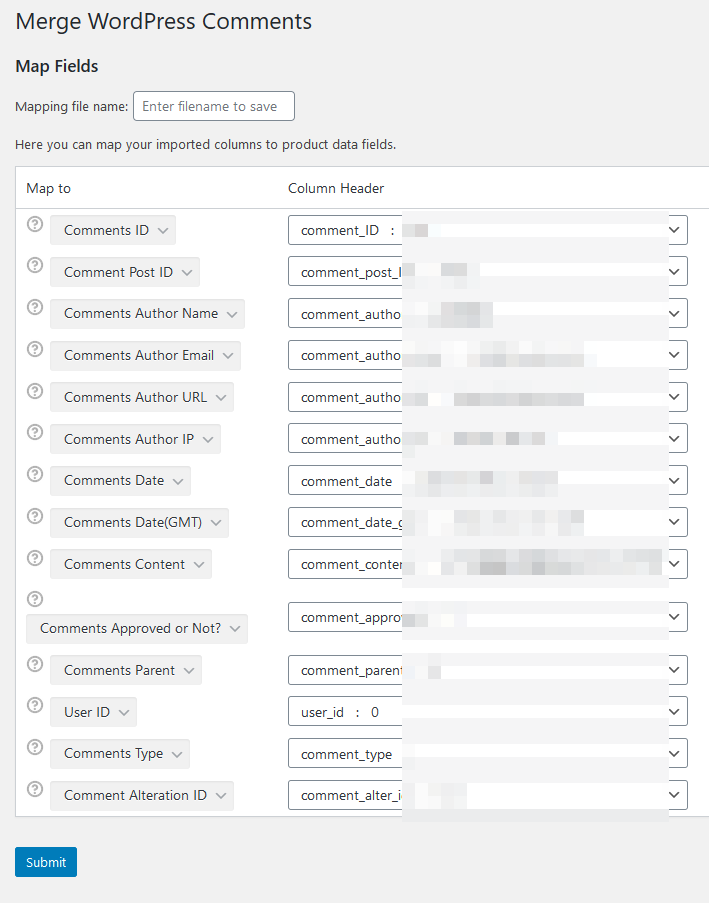Viewport: 709px width, 903px height.
Task: Open the Comments Type map-to dropdown
Action: [120, 753]
